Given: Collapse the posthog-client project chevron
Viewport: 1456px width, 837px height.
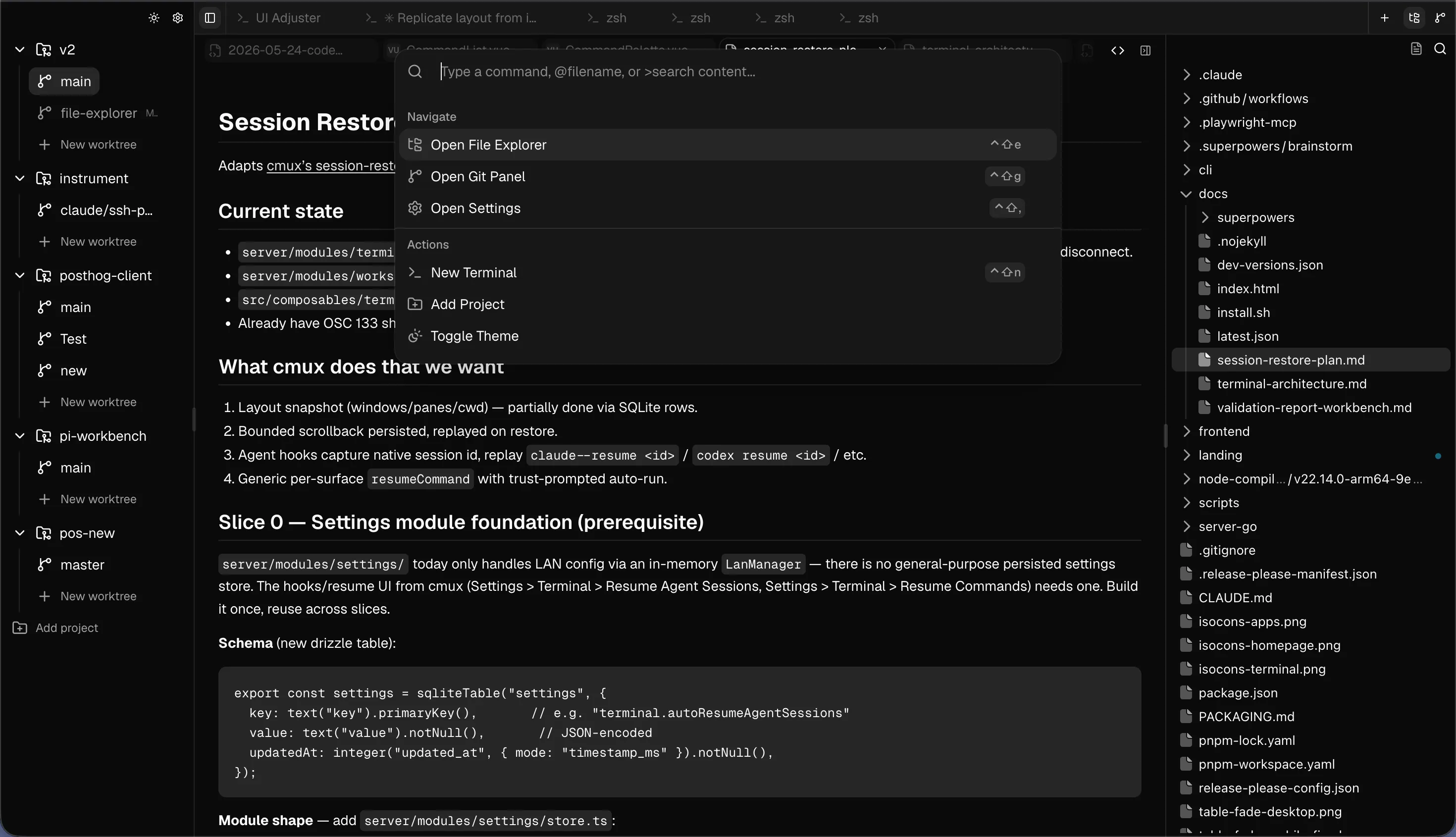Looking at the screenshot, I should pyautogui.click(x=19, y=275).
